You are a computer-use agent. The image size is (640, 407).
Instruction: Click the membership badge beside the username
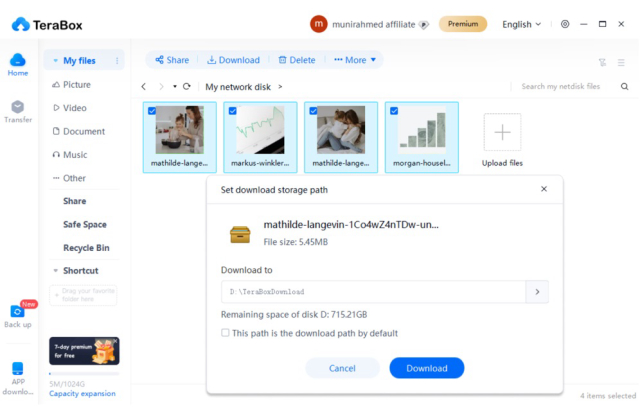pyautogui.click(x=424, y=25)
